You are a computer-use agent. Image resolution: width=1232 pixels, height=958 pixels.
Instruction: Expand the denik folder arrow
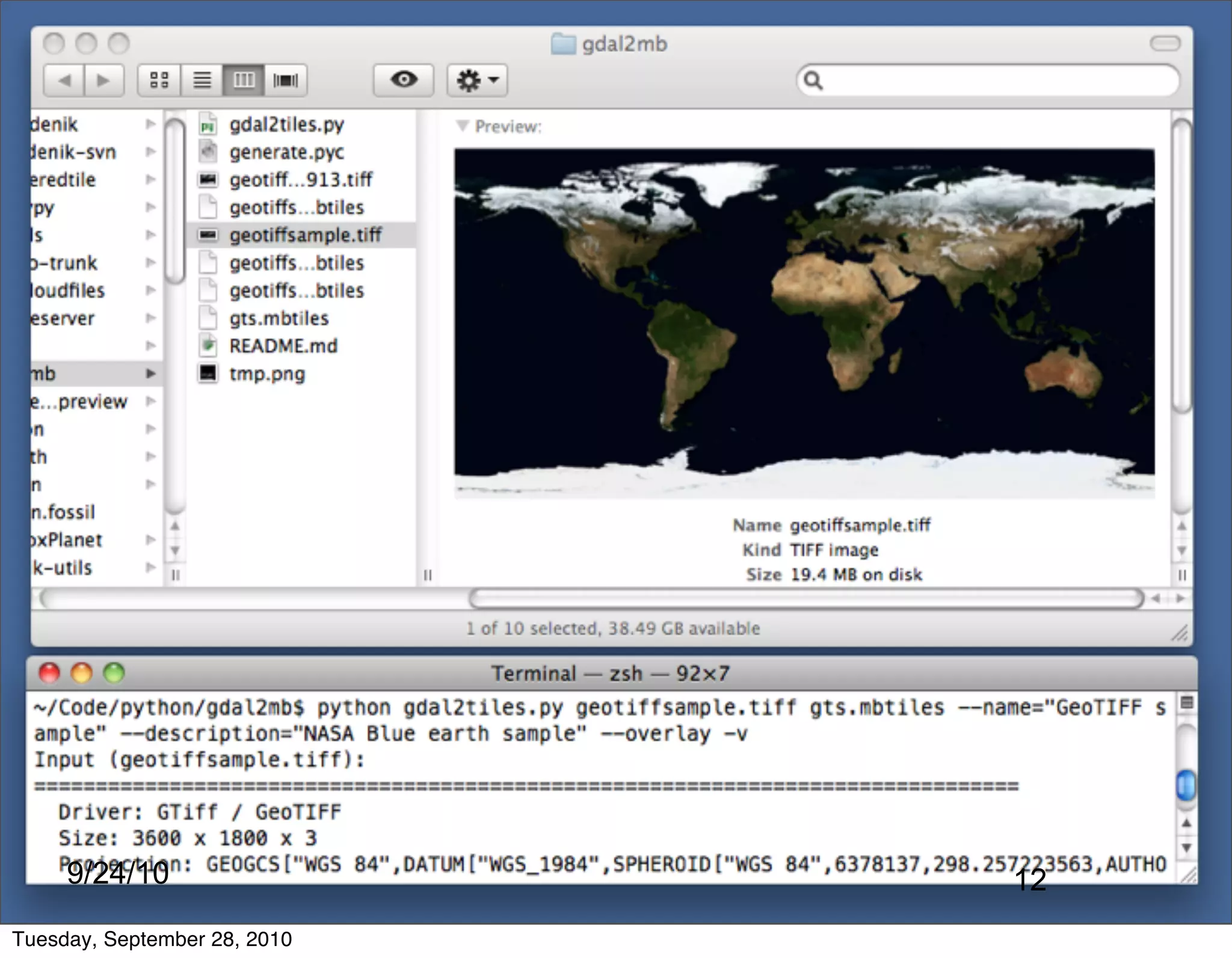tap(150, 124)
